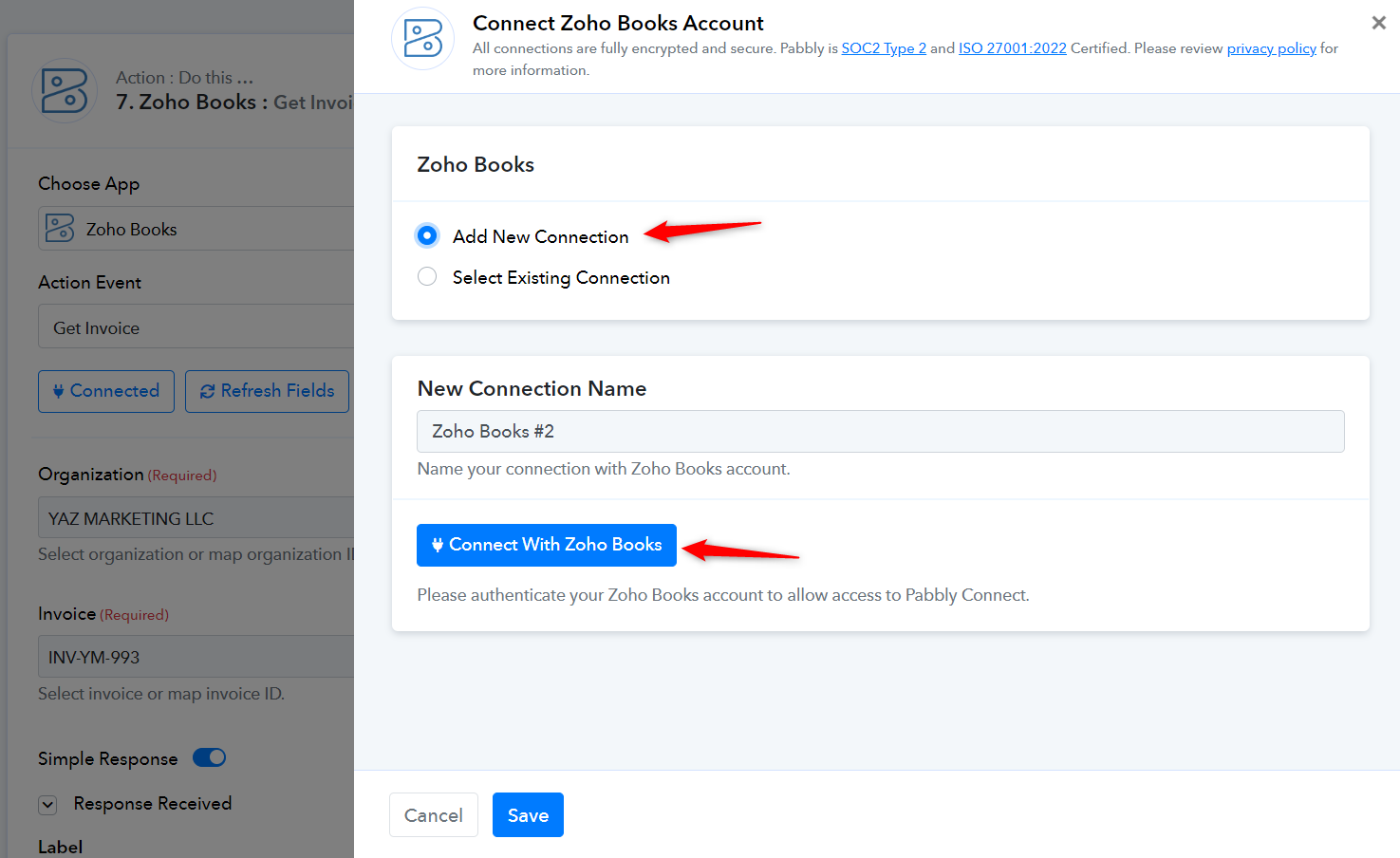Viewport: 1400px width, 858px height.
Task: Click the Cancel button
Action: click(434, 815)
